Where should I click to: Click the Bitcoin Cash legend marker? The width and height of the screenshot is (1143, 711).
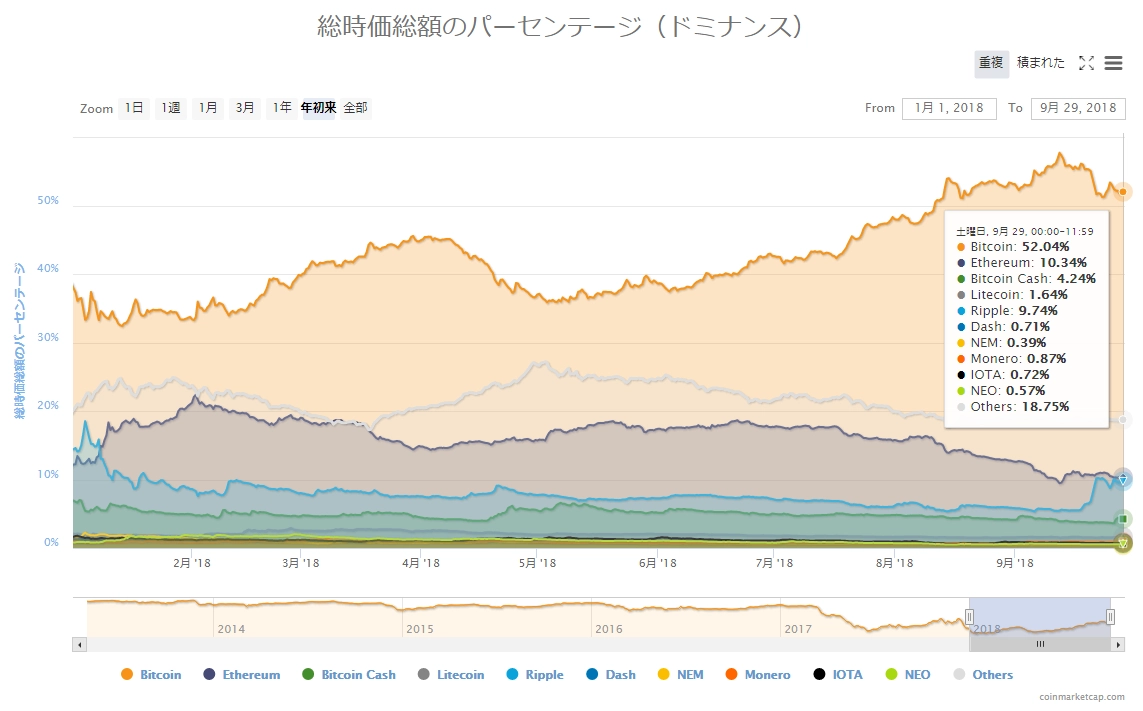tap(308, 675)
